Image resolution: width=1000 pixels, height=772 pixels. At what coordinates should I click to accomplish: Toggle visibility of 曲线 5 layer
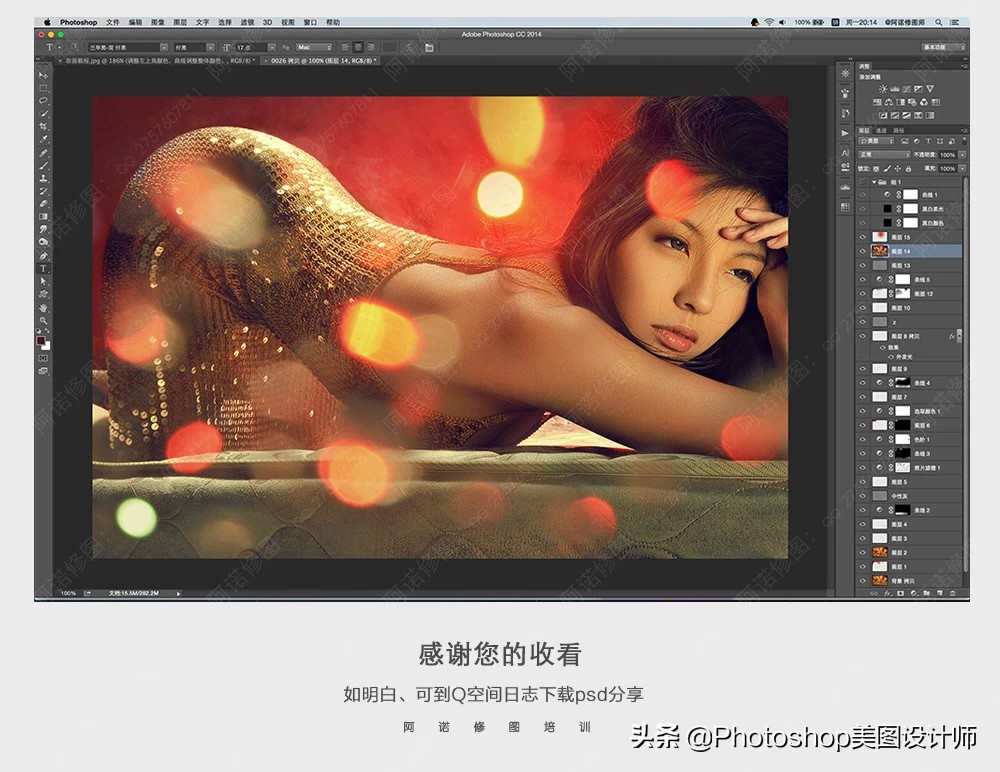click(863, 279)
